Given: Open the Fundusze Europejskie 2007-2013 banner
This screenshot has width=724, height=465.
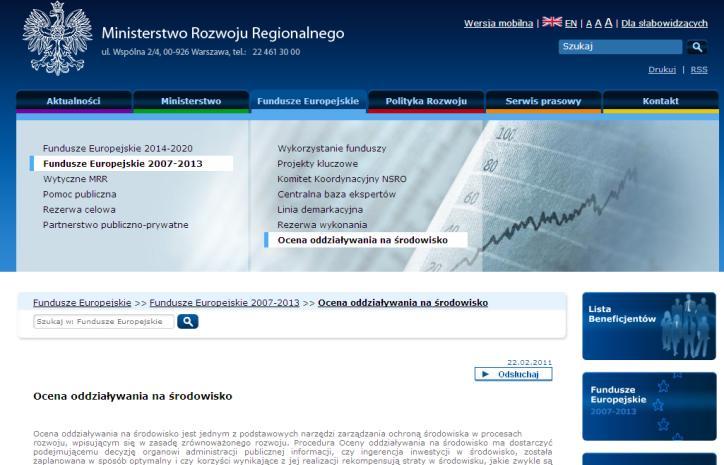Looking at the screenshot, I should pos(649,406).
